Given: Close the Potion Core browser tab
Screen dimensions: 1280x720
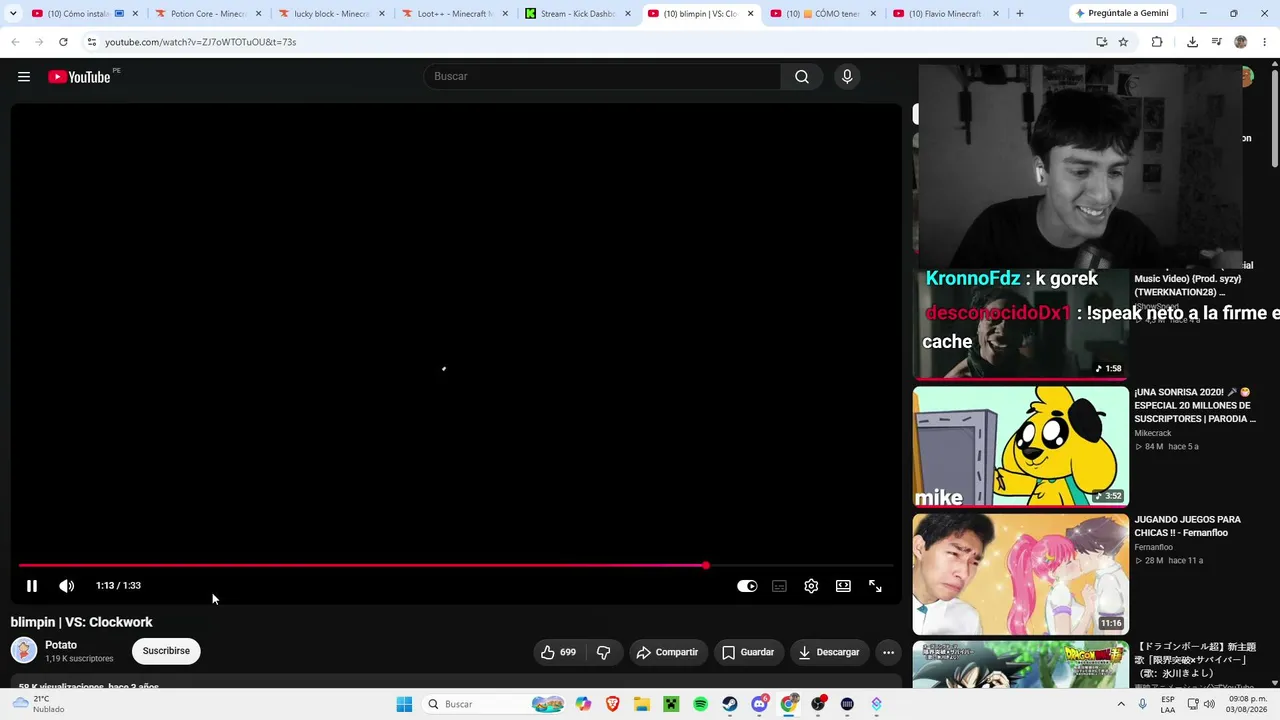Looking at the screenshot, I should (259, 14).
